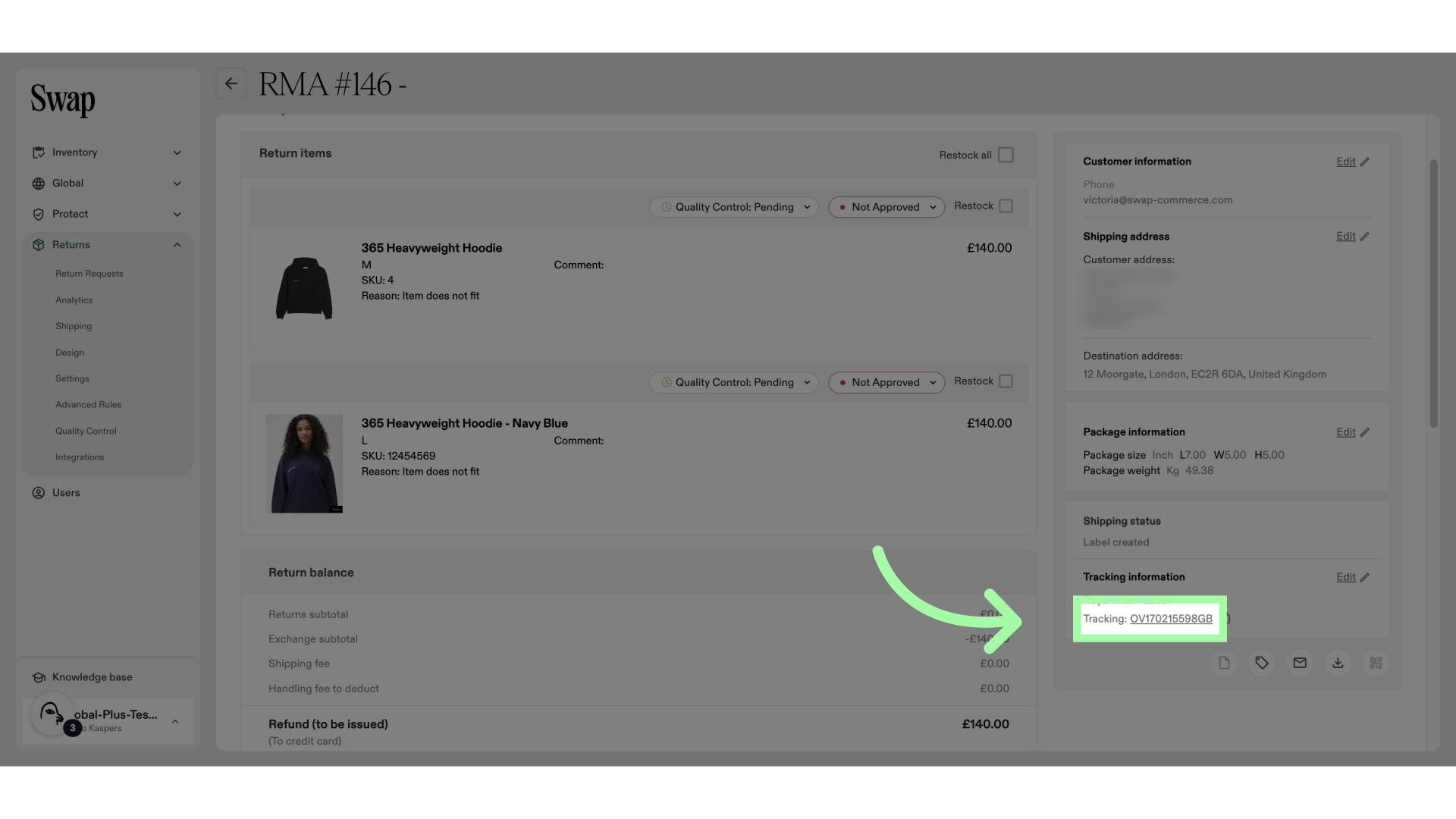Viewport: 1456px width, 819px height.
Task: Open Quality Control dropdown for Navy Blue hoodie
Action: point(733,382)
